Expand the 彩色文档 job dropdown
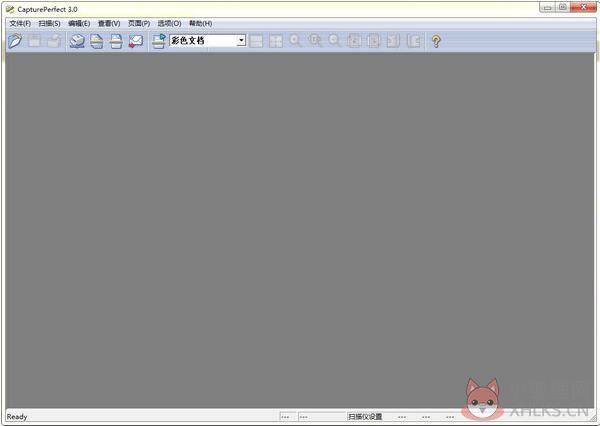This screenshot has width=600, height=426. 241,40
